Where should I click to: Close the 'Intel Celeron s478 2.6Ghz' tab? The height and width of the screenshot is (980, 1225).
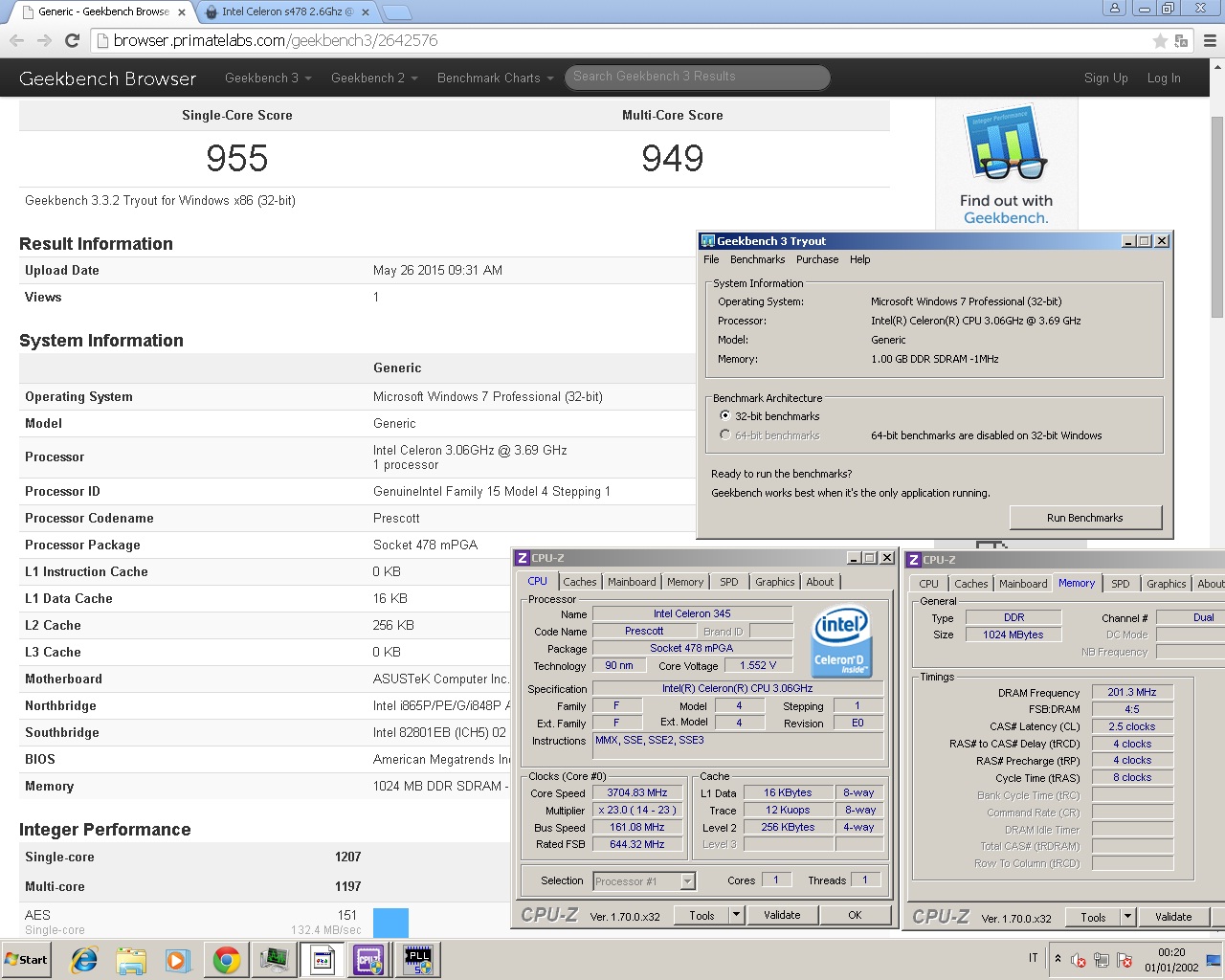pos(365,12)
